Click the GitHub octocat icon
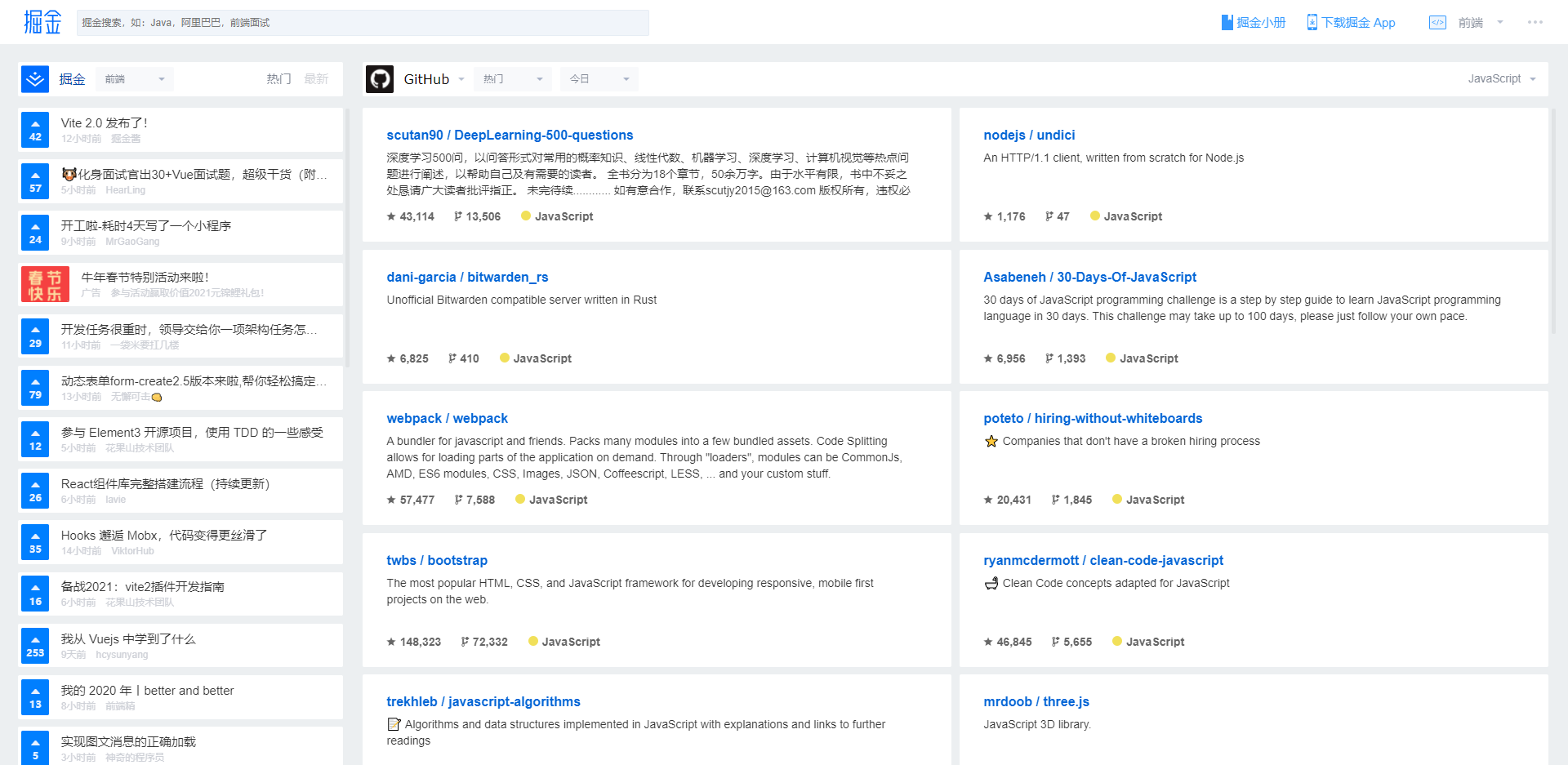This screenshot has width=1568, height=765. pyautogui.click(x=380, y=79)
